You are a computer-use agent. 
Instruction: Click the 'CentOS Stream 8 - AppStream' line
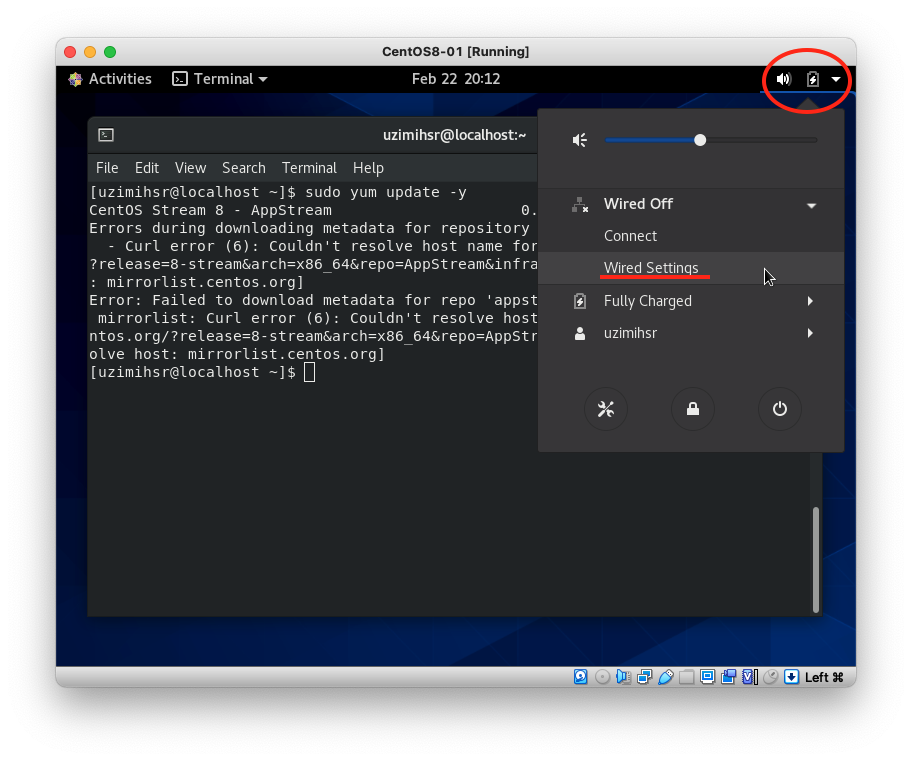click(x=211, y=210)
